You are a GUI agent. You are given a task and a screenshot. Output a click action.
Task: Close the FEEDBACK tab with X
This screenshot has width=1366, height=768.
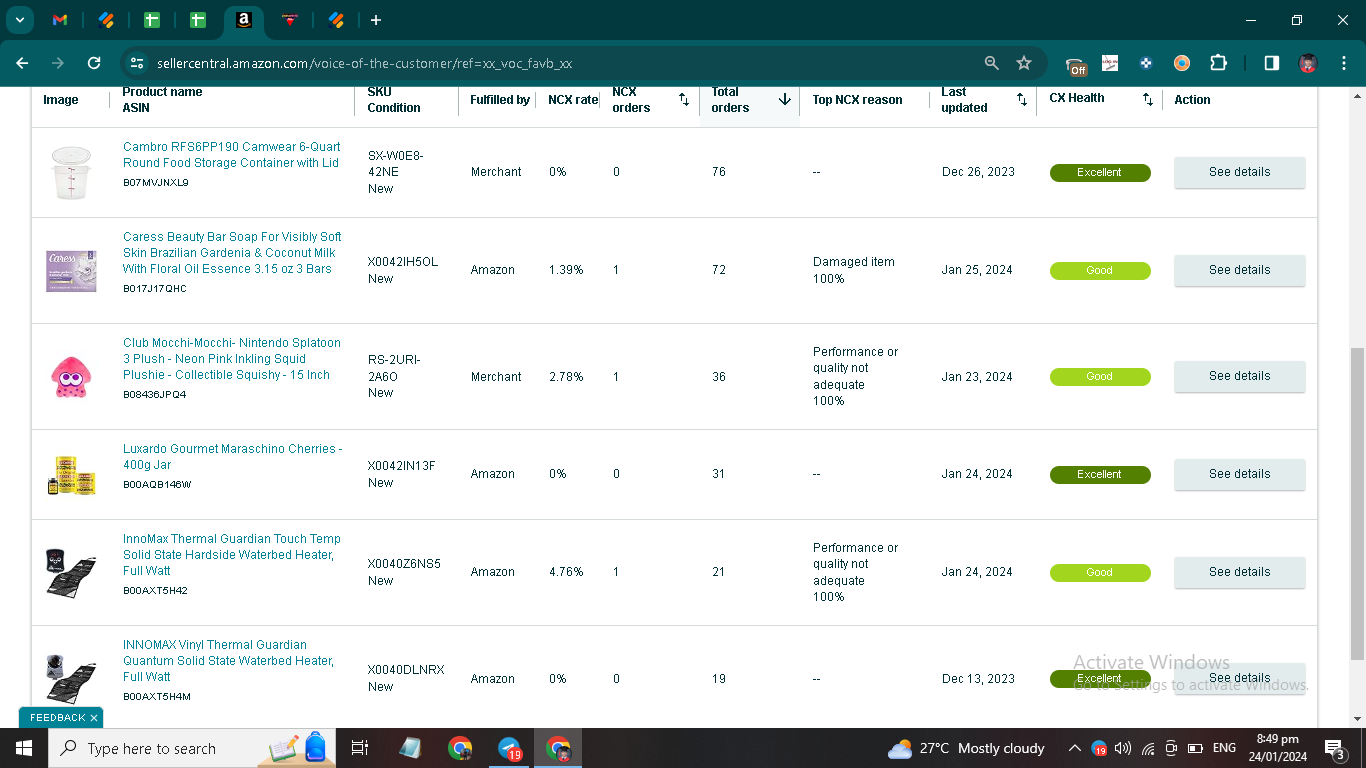pos(94,718)
